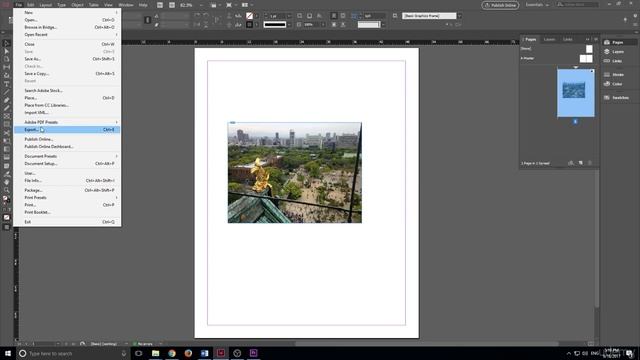
Task: Click the Delete selected pages trash icon
Action: point(590,163)
